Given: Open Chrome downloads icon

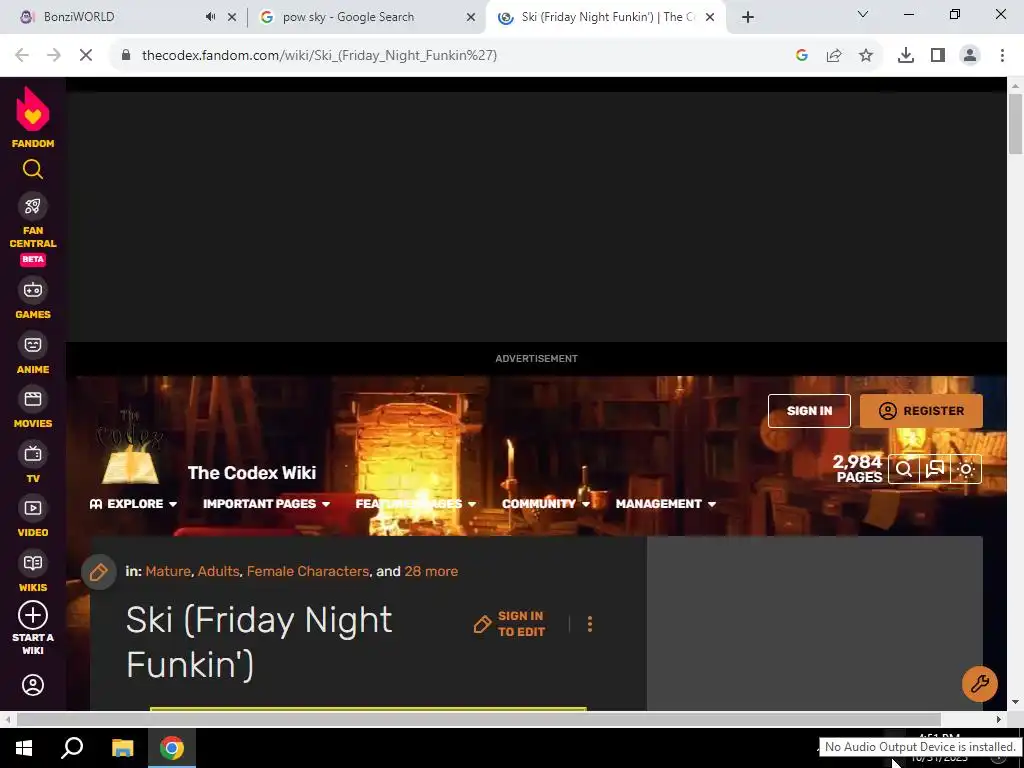Looking at the screenshot, I should click(x=906, y=56).
